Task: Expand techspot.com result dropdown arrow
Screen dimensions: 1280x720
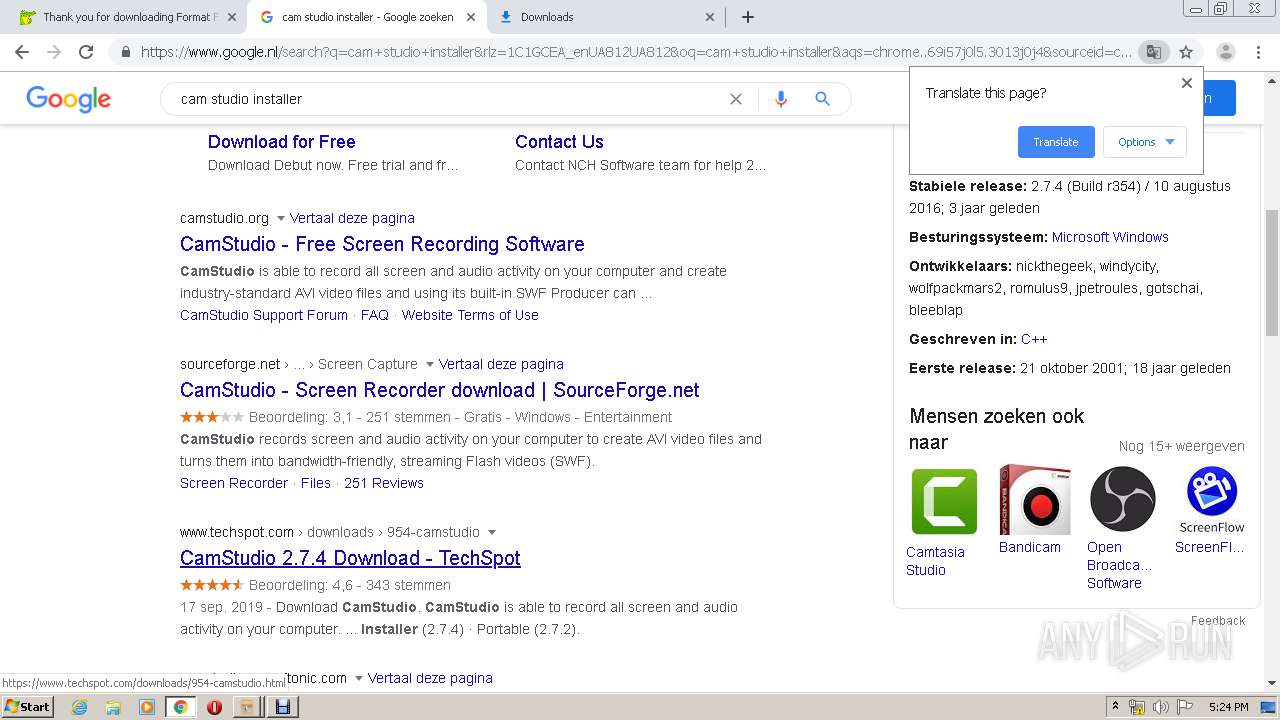Action: 491,533
